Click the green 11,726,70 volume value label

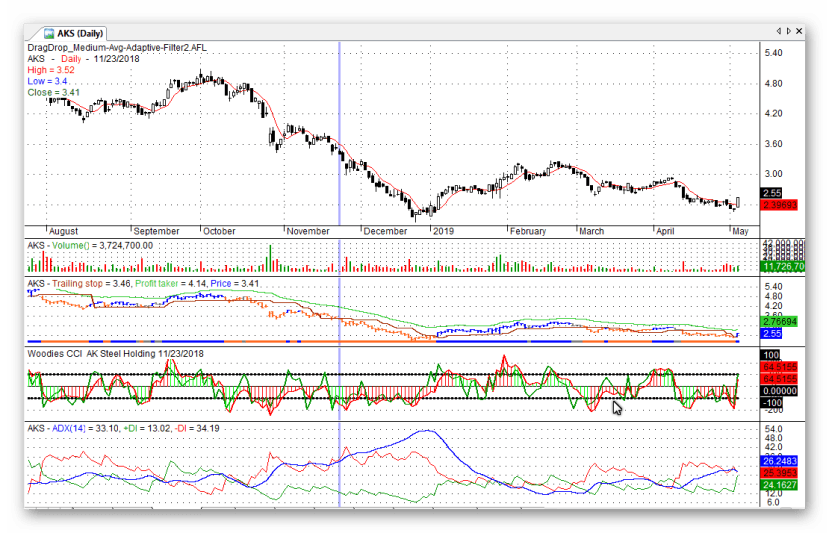coord(782,266)
